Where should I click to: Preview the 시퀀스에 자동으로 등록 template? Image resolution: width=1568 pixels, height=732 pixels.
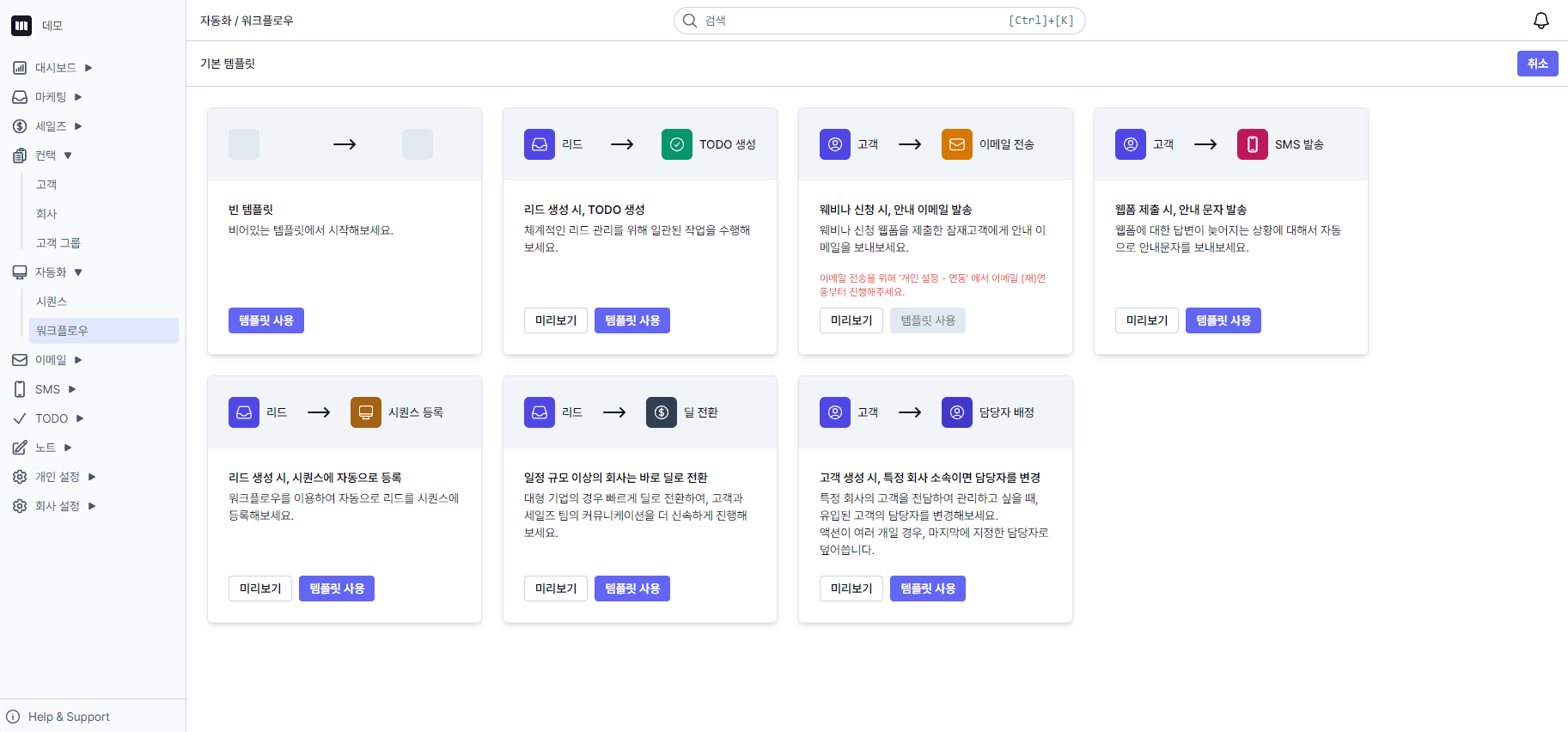(260, 589)
